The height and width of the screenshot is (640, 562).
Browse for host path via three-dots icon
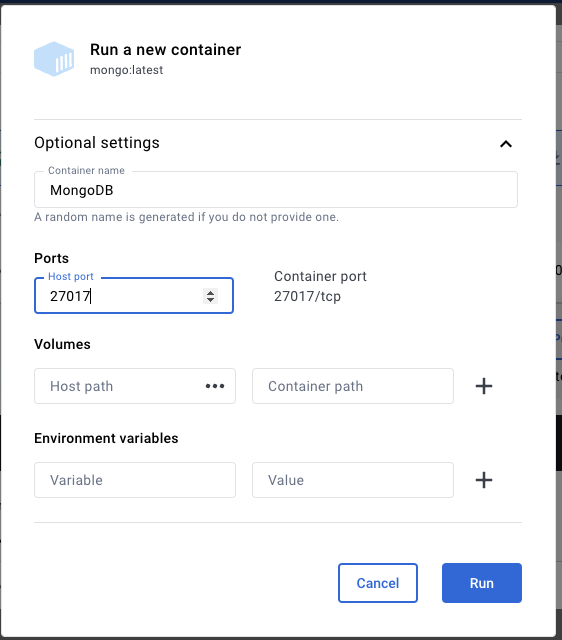215,386
